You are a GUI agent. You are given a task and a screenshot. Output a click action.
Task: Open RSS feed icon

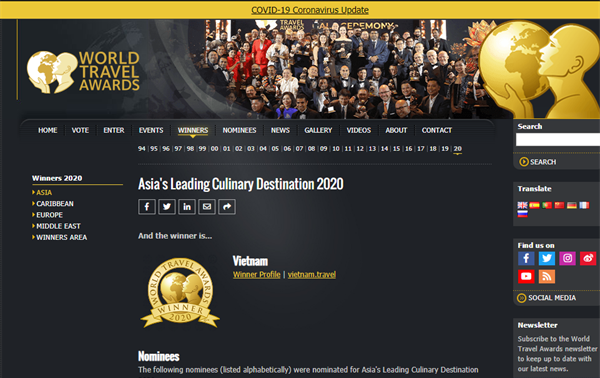[547, 277]
